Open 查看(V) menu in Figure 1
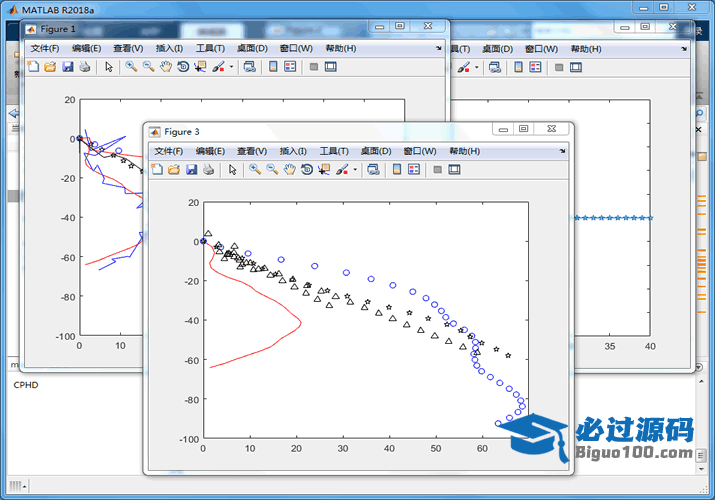The image size is (715, 500). (128, 48)
